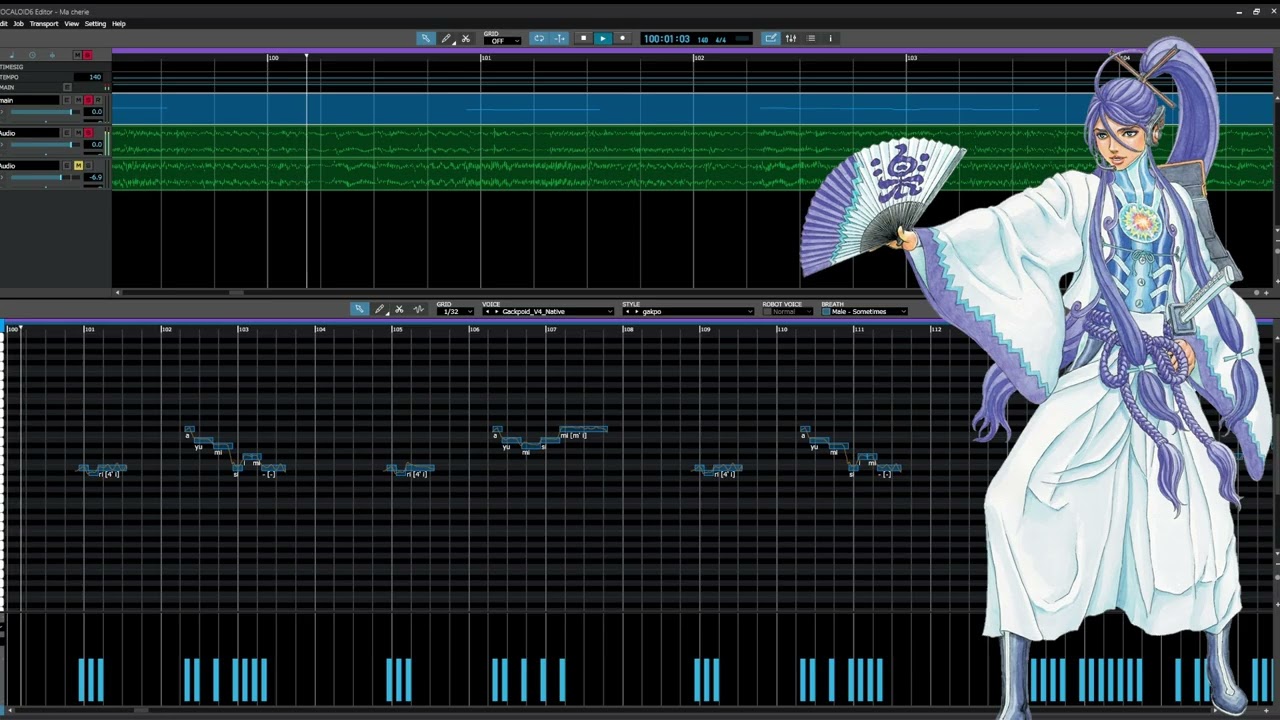Select scissors tool in piano roll toolbar
1280x720 pixels.
coord(399,309)
